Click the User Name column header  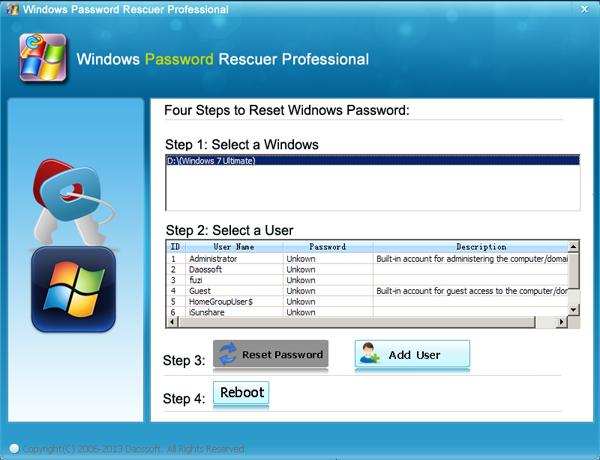coord(234,247)
